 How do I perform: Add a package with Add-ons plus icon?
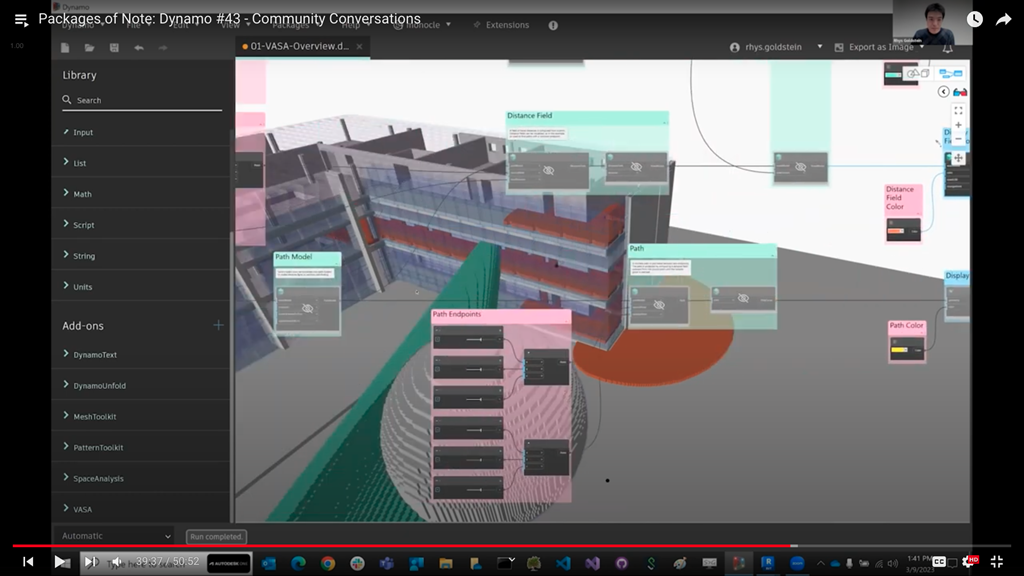point(218,325)
